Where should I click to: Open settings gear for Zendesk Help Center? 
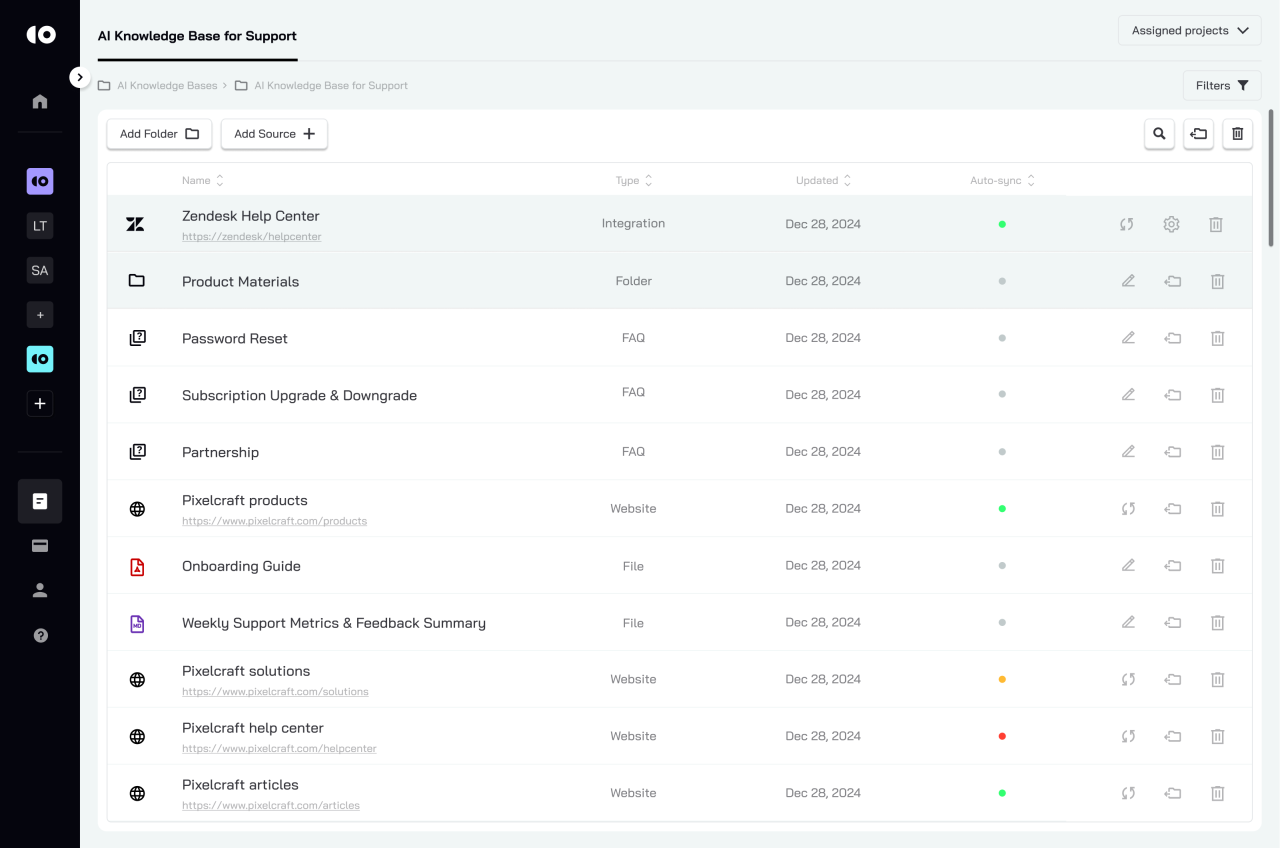pos(1171,225)
